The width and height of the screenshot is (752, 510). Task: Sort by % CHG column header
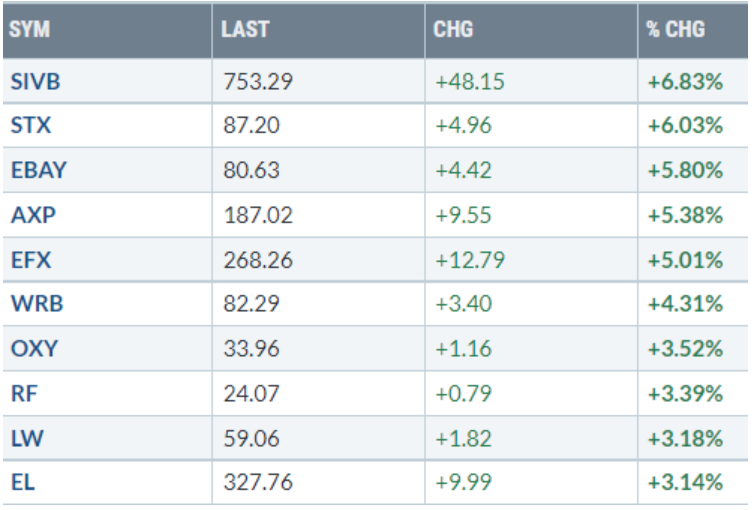coord(675,30)
